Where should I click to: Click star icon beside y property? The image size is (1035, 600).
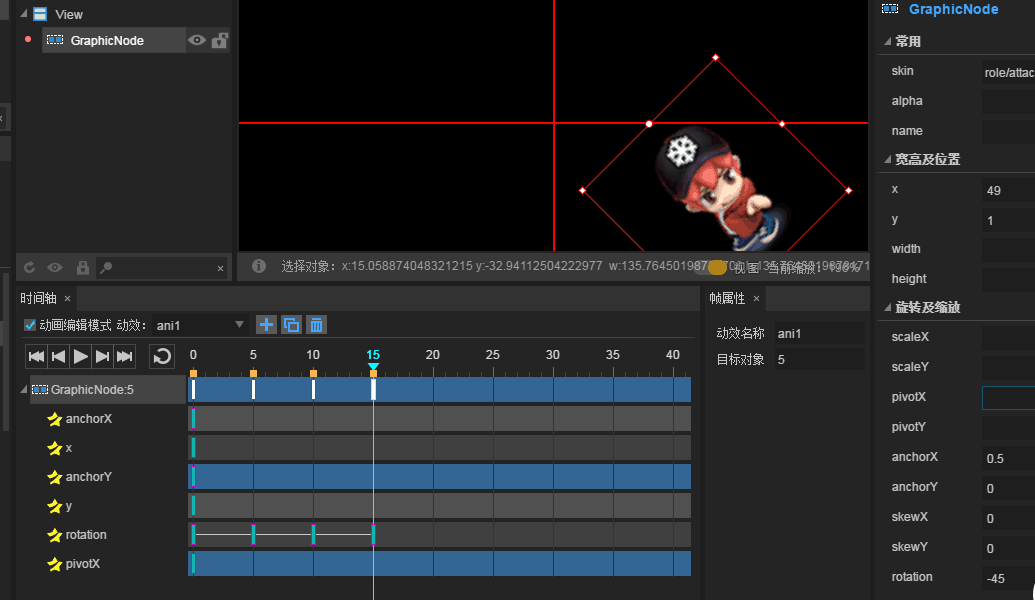point(55,506)
